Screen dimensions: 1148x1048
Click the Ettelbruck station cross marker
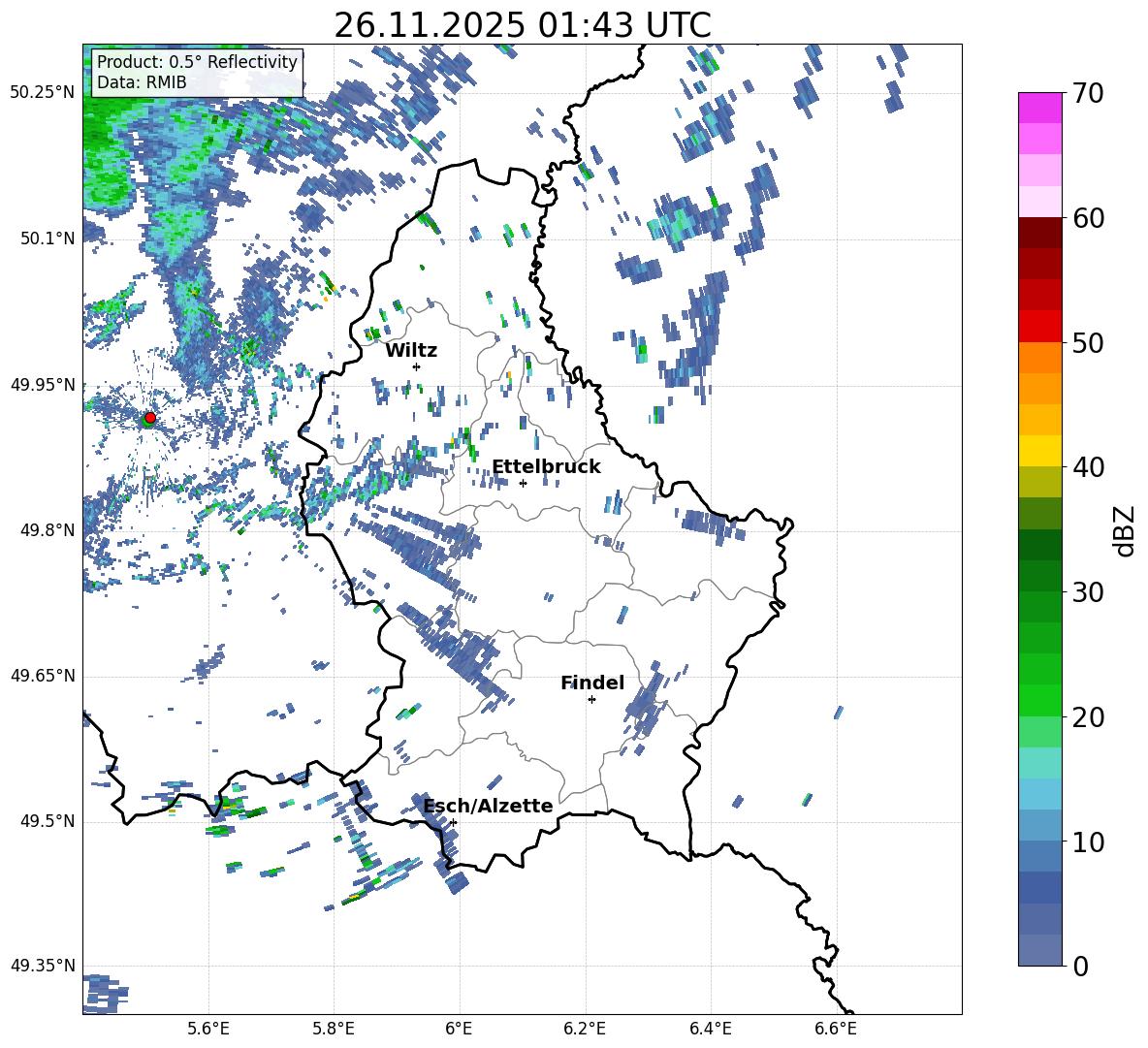[523, 483]
